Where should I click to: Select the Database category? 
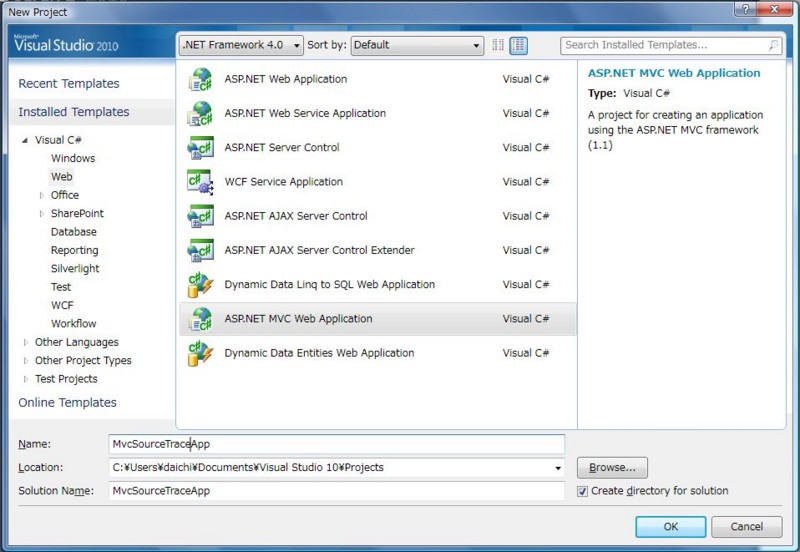pyautogui.click(x=73, y=232)
